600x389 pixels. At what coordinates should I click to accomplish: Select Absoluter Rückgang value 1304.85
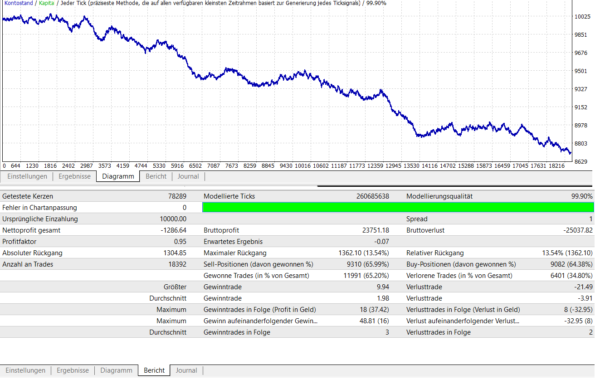[x=175, y=253]
